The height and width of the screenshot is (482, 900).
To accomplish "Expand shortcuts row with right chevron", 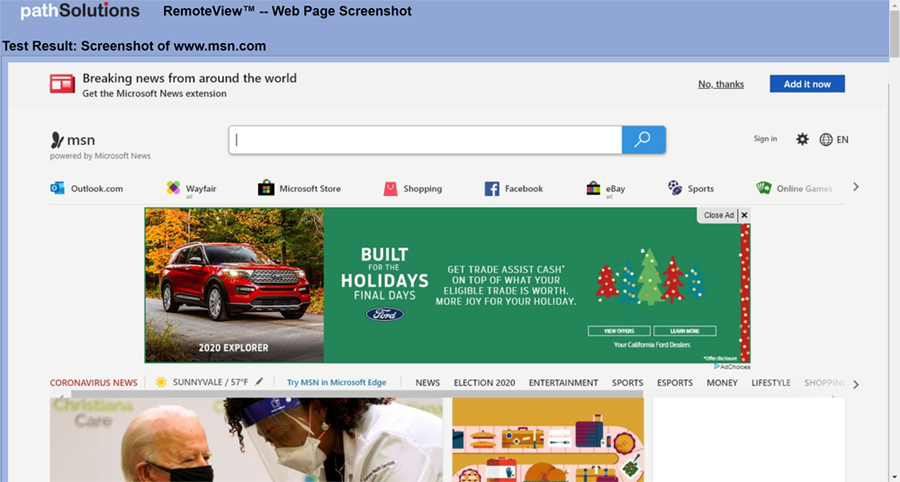I will pyautogui.click(x=855, y=187).
